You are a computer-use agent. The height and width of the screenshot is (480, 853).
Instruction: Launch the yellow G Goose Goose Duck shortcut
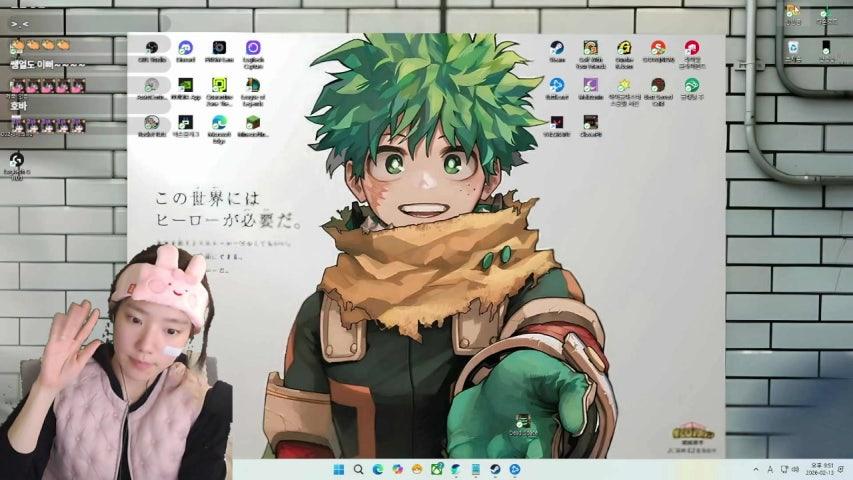624,54
